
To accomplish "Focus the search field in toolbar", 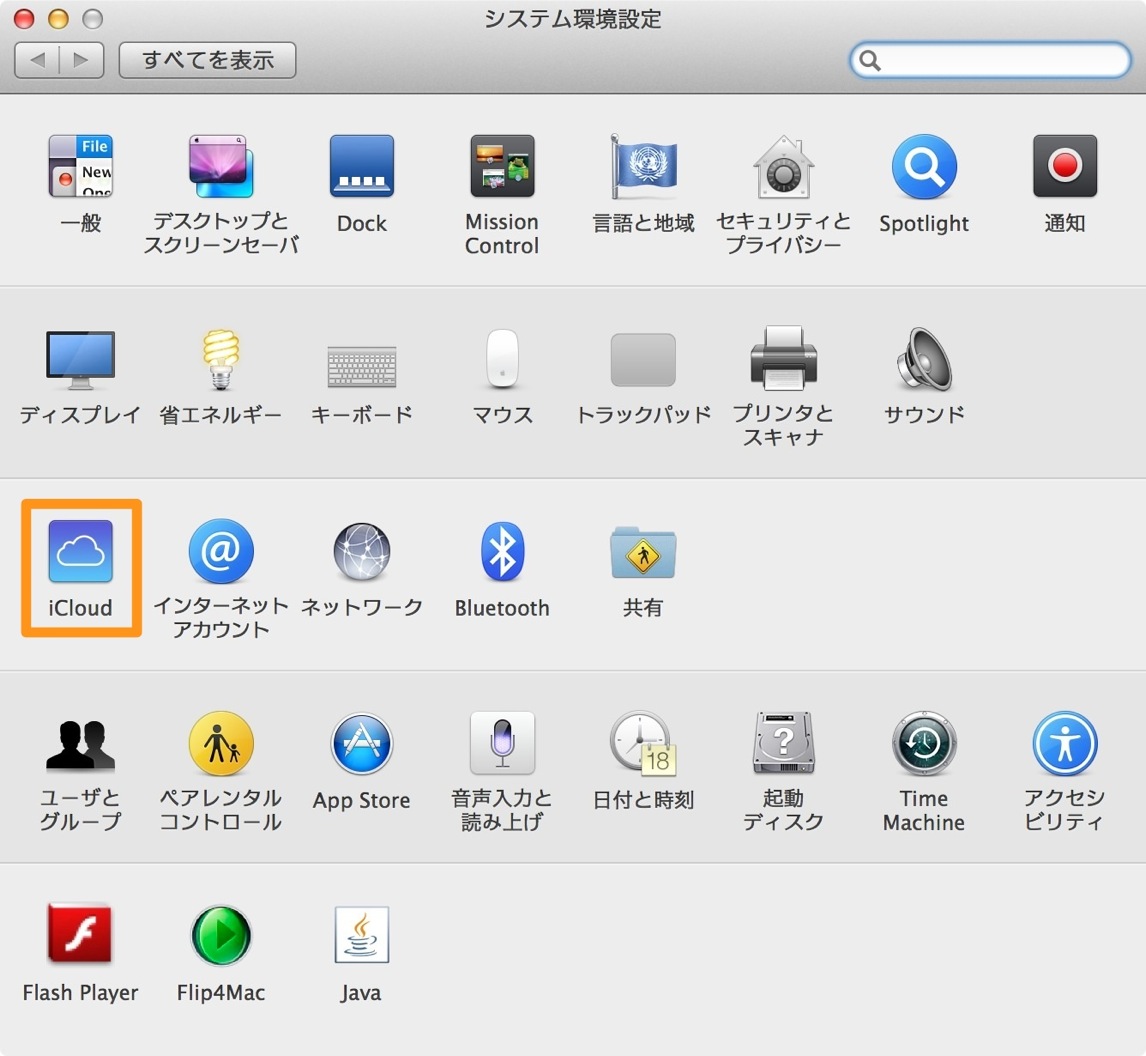I will coord(990,60).
